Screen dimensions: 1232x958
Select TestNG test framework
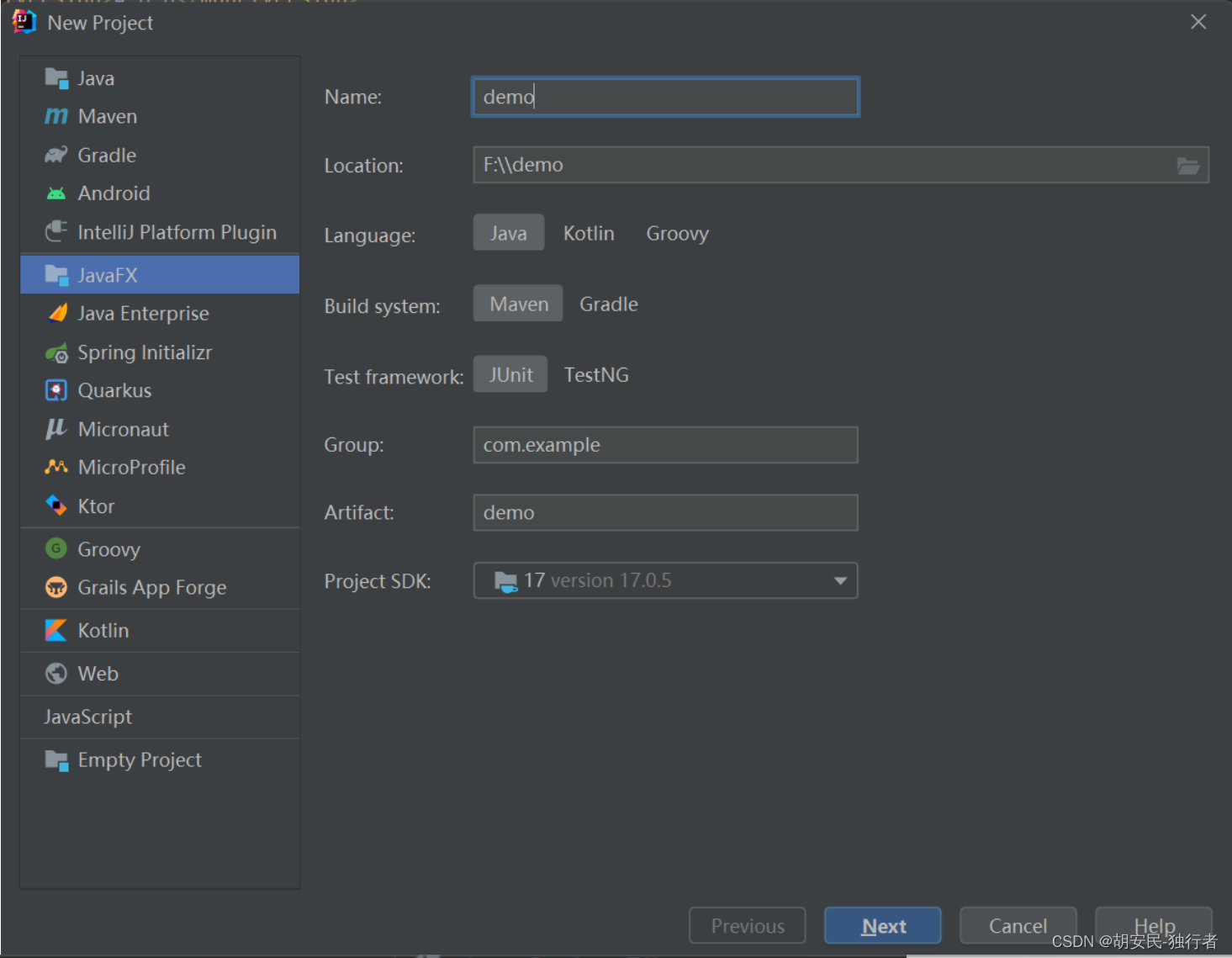pos(596,374)
